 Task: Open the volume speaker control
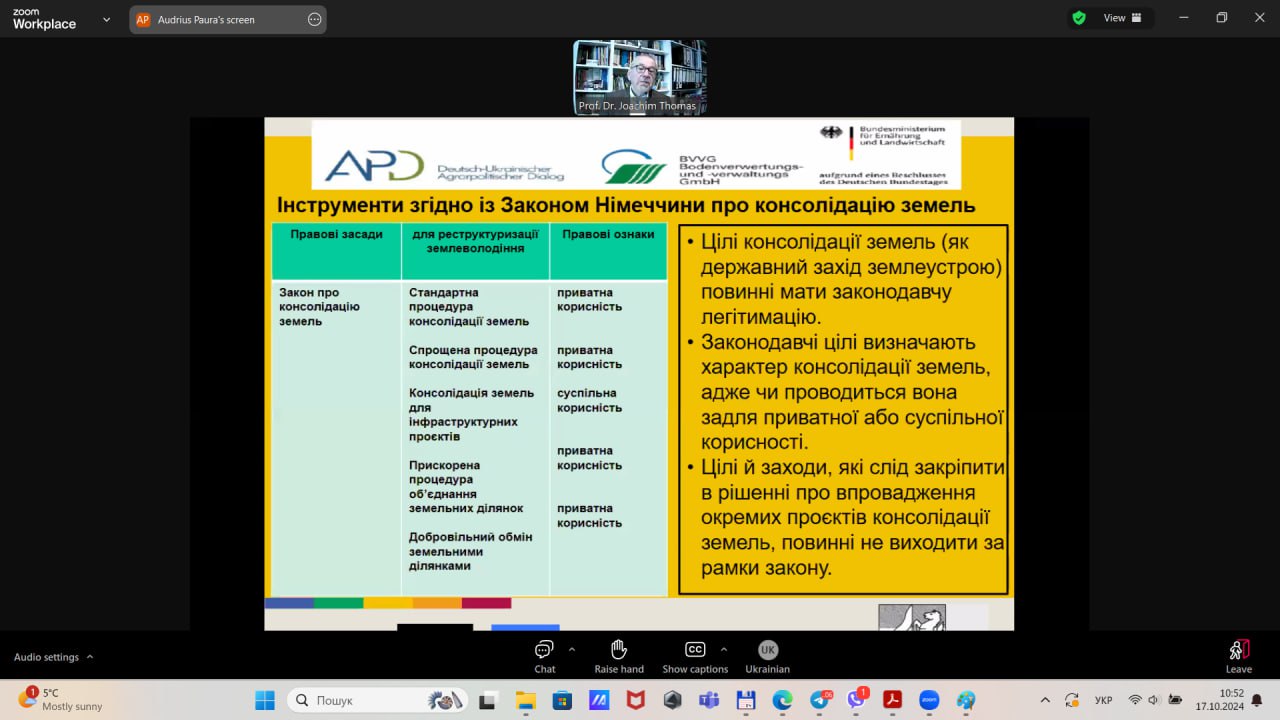[x=1154, y=700]
